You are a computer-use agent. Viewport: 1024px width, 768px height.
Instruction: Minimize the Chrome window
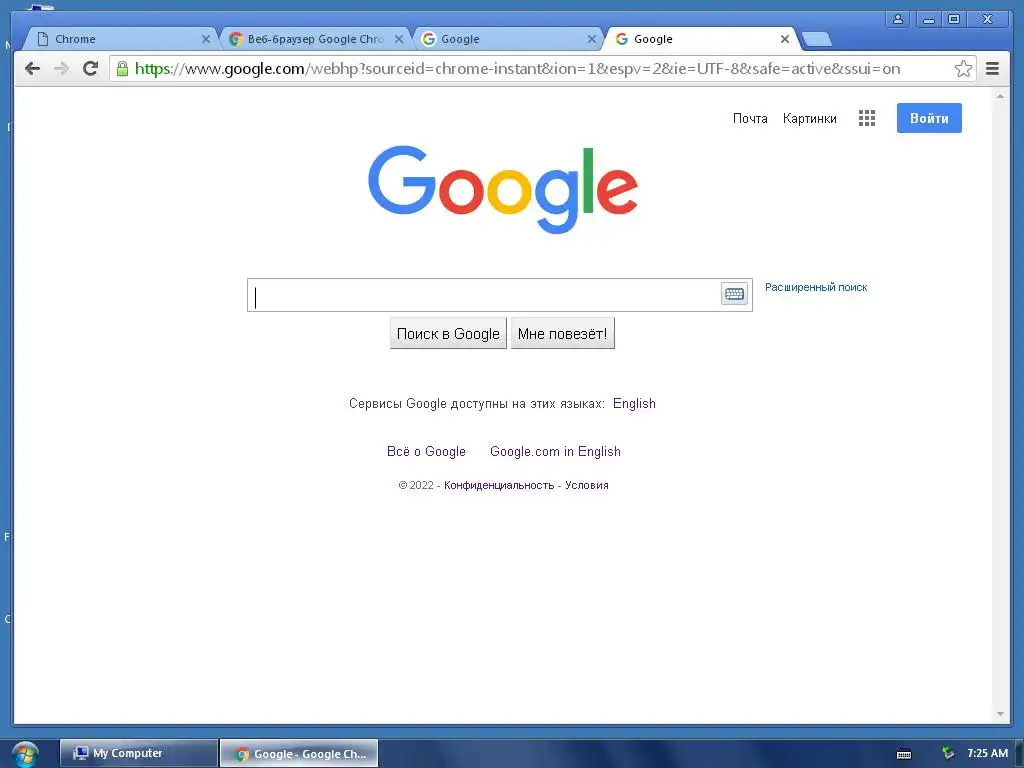[928, 19]
